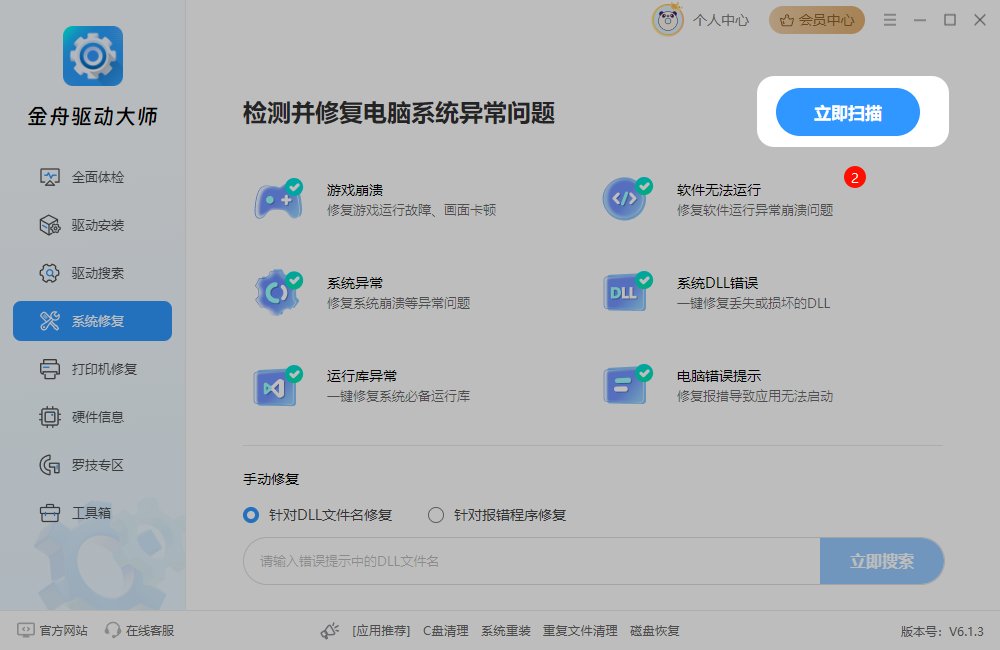This screenshot has height=650, width=1000.
Task: Open 全面体检 in the sidebar
Action: (x=92, y=177)
